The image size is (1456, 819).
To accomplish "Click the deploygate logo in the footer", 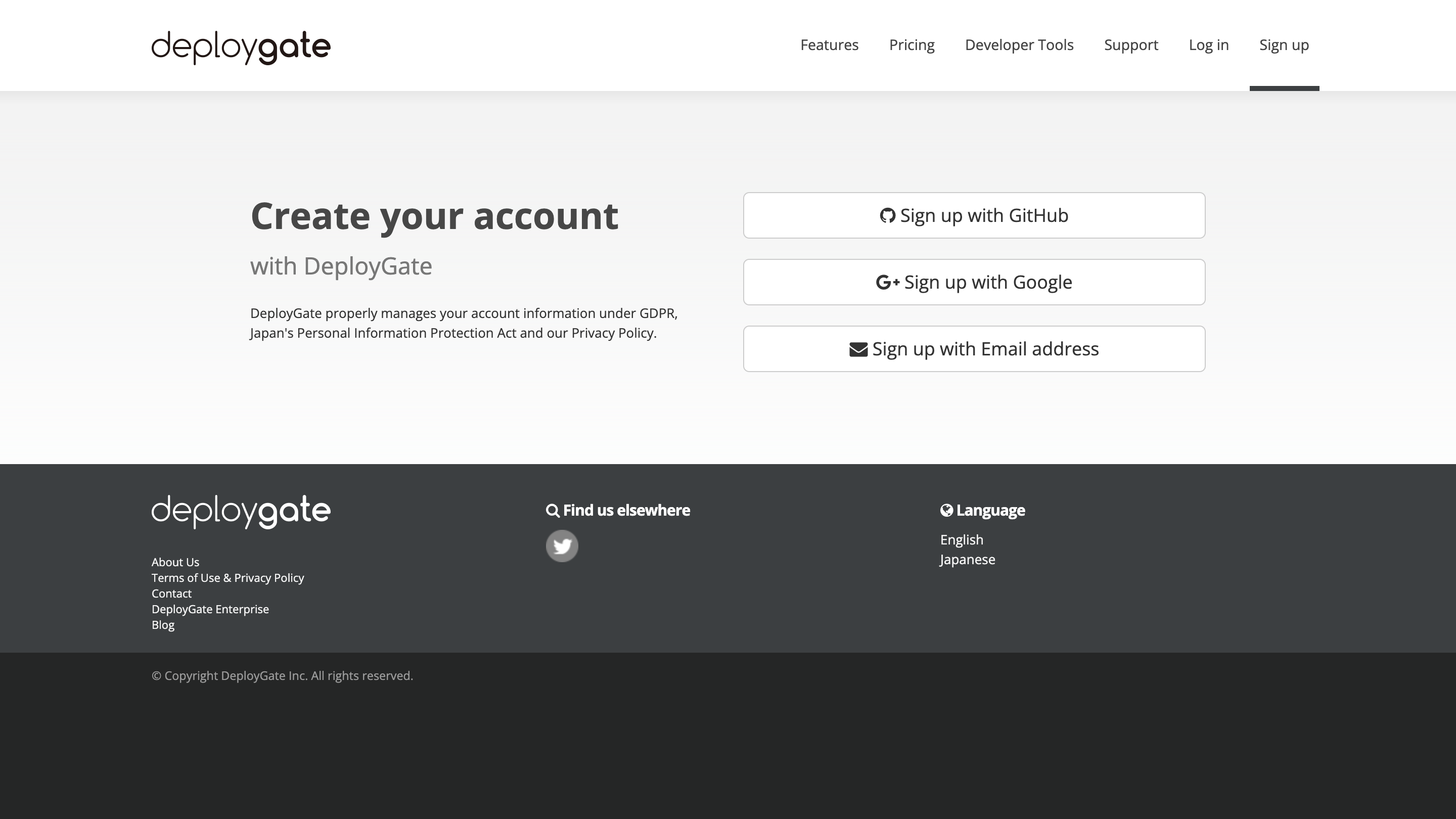I will pyautogui.click(x=240, y=512).
